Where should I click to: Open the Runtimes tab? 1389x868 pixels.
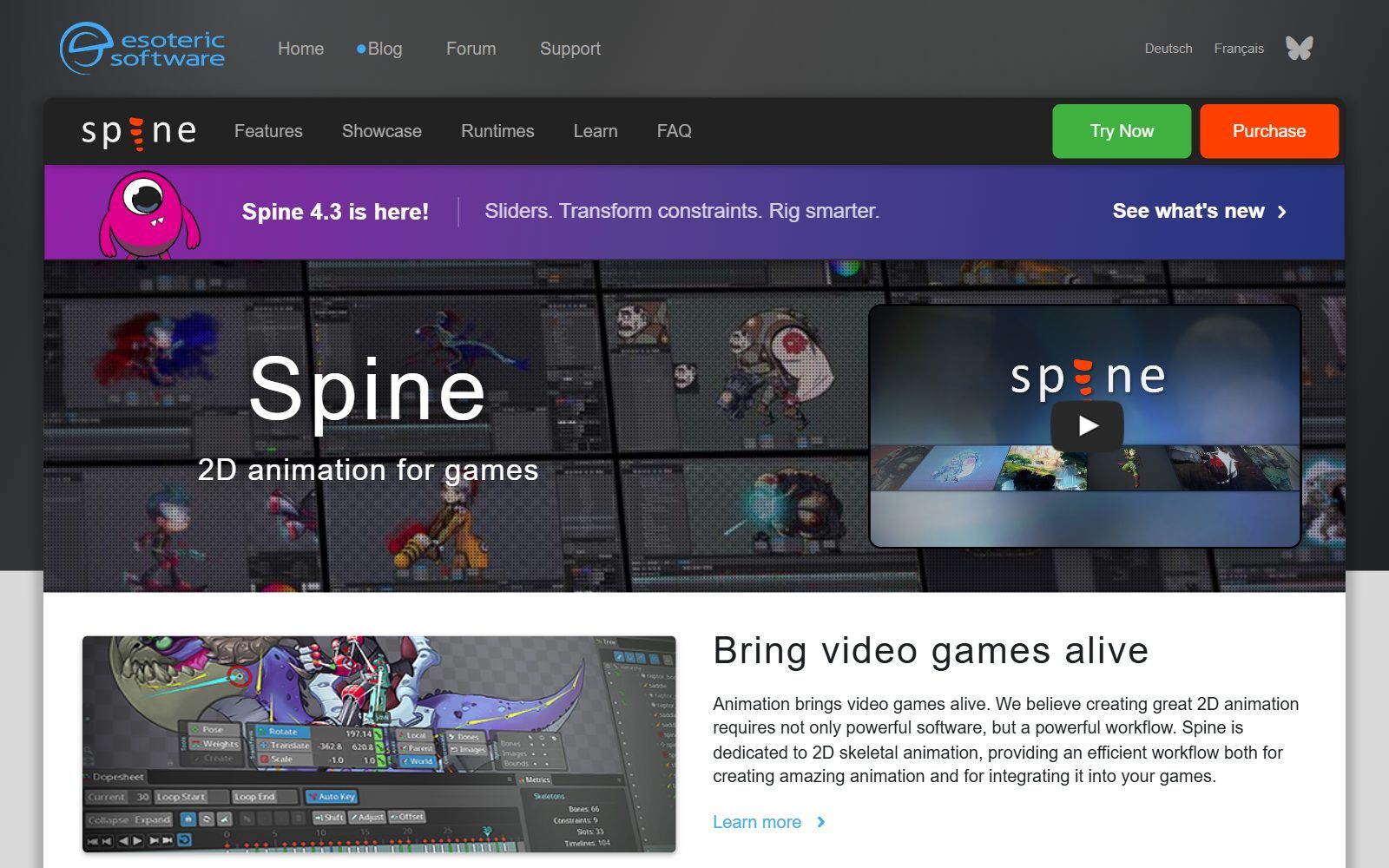click(x=497, y=131)
